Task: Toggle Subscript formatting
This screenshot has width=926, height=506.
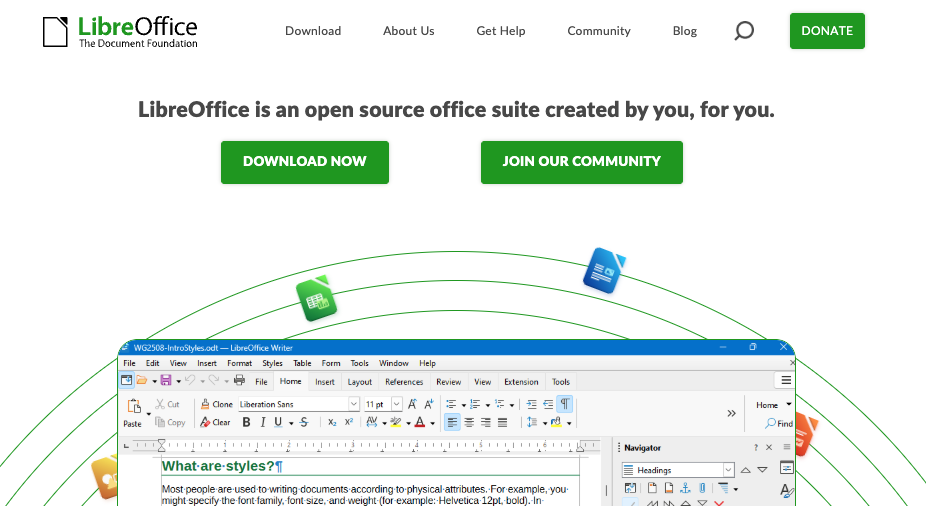Action: point(332,422)
